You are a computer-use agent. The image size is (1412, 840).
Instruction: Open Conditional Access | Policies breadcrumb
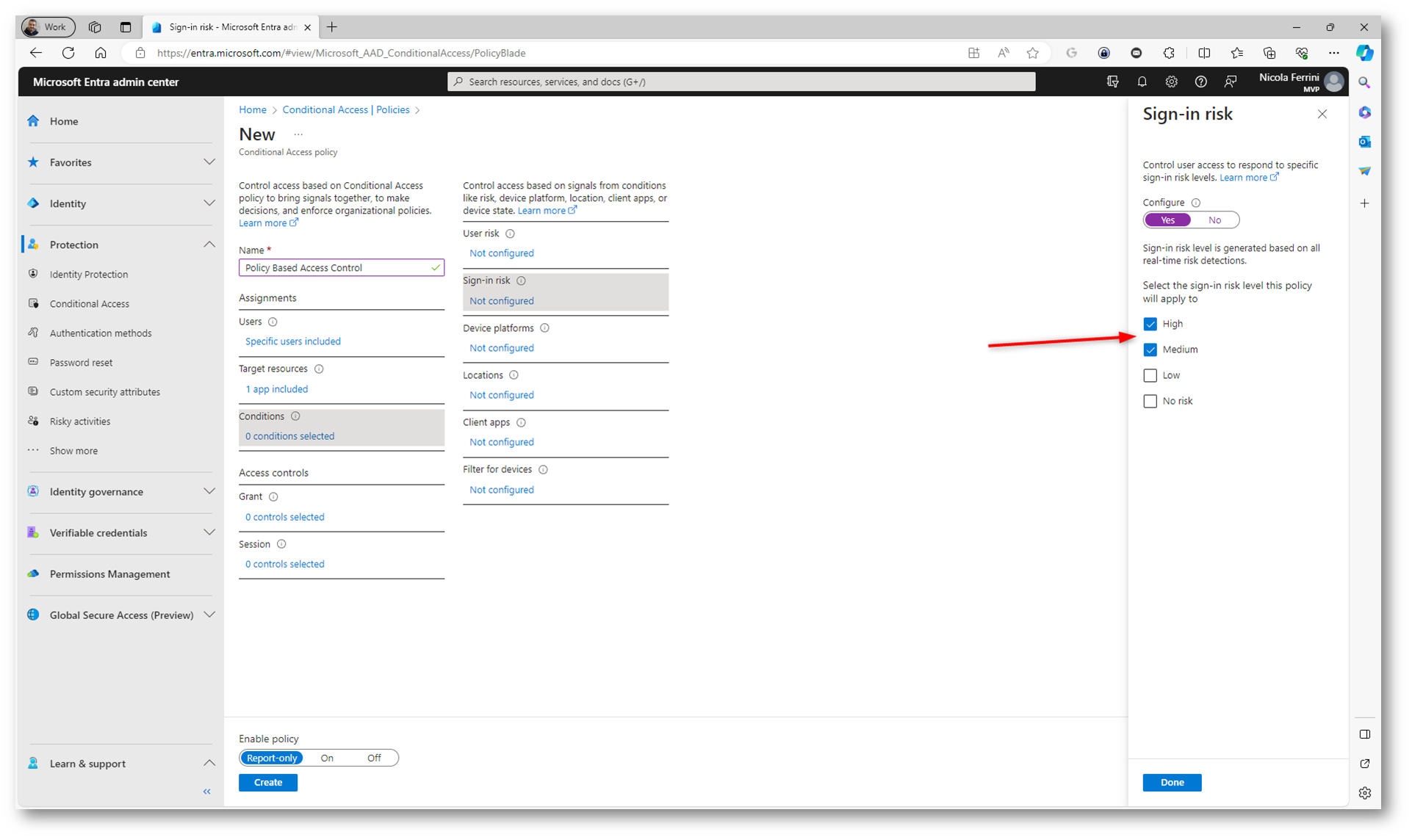(345, 109)
